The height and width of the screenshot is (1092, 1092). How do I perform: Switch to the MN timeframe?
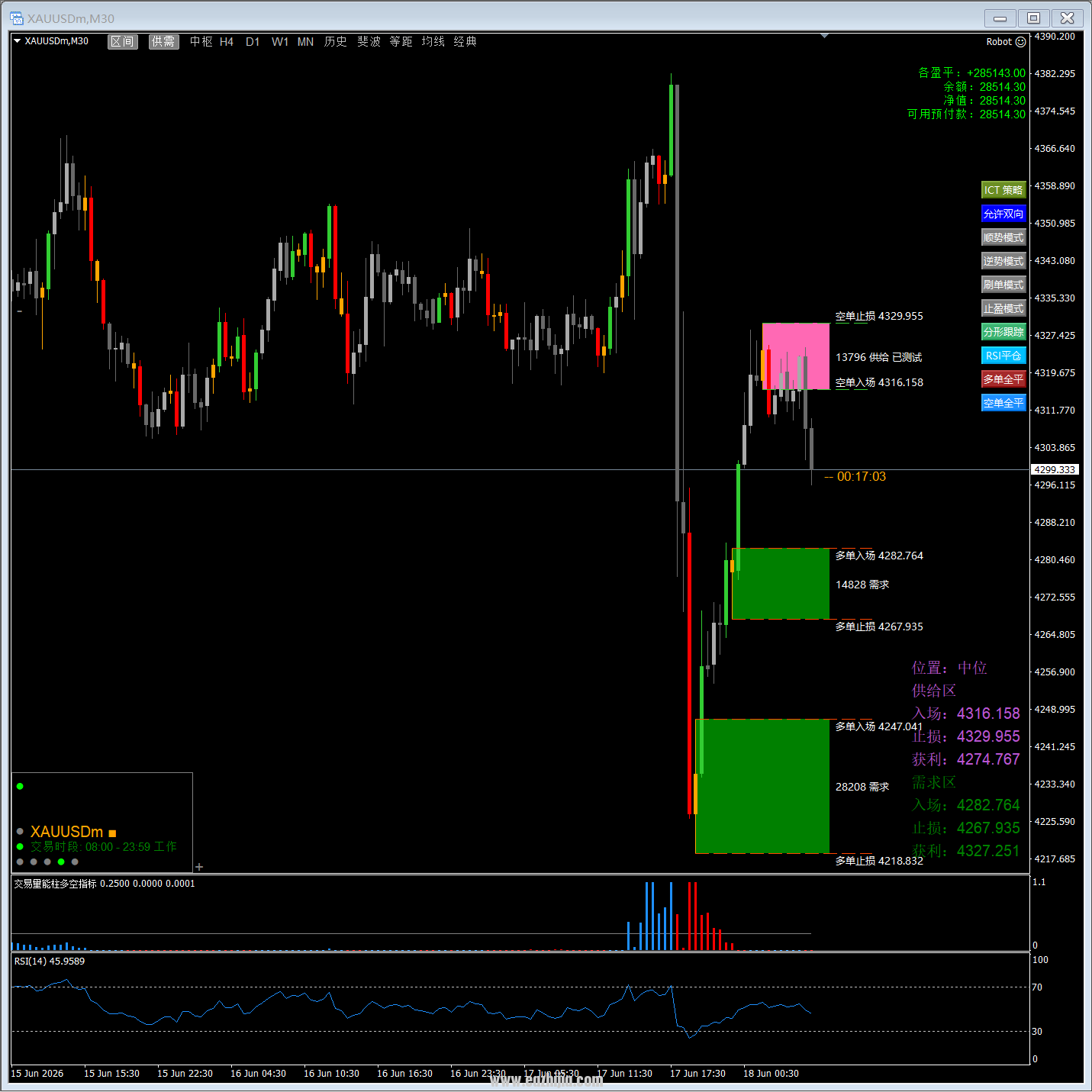click(x=305, y=42)
